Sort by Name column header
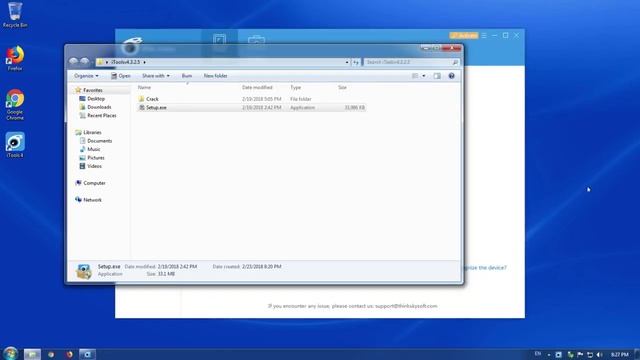The height and width of the screenshot is (360, 640). pyautogui.click(x=144, y=87)
